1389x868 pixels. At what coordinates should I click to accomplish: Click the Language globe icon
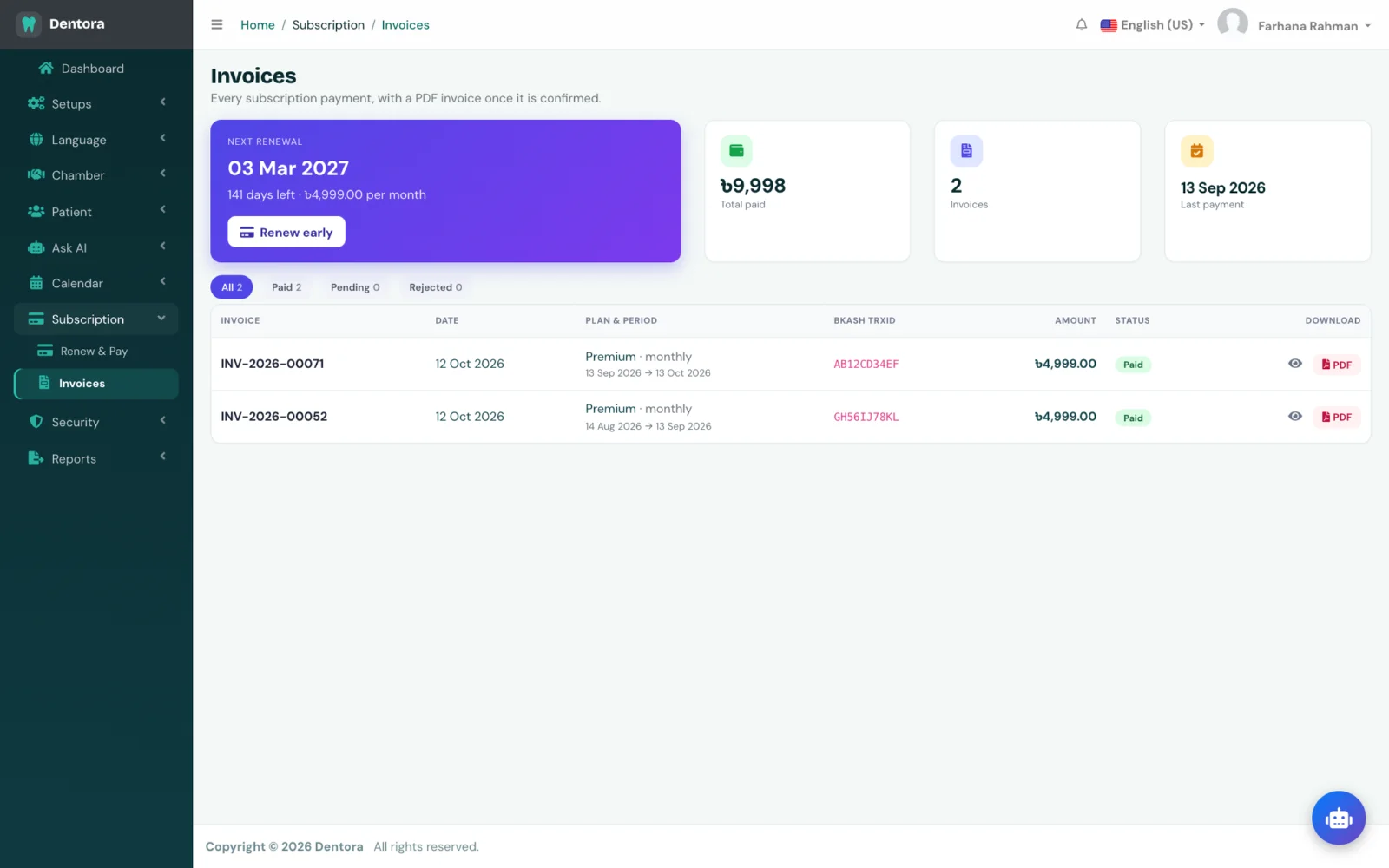[x=36, y=139]
